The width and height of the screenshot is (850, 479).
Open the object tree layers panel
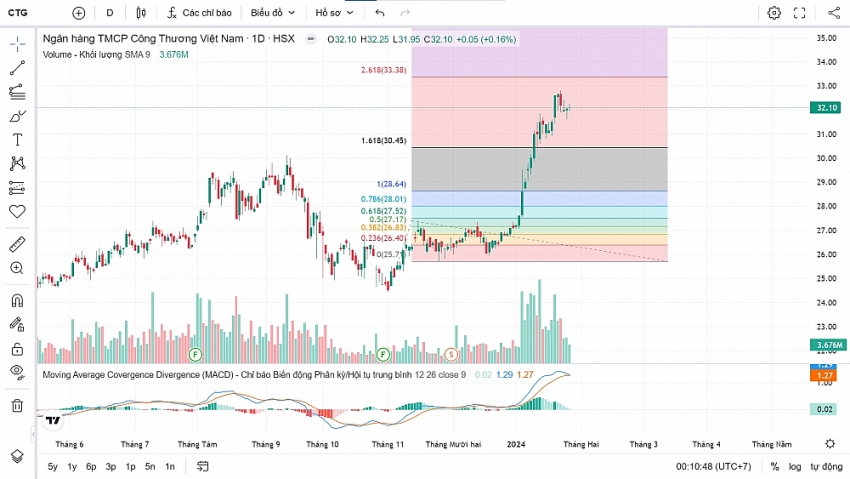click(17, 456)
